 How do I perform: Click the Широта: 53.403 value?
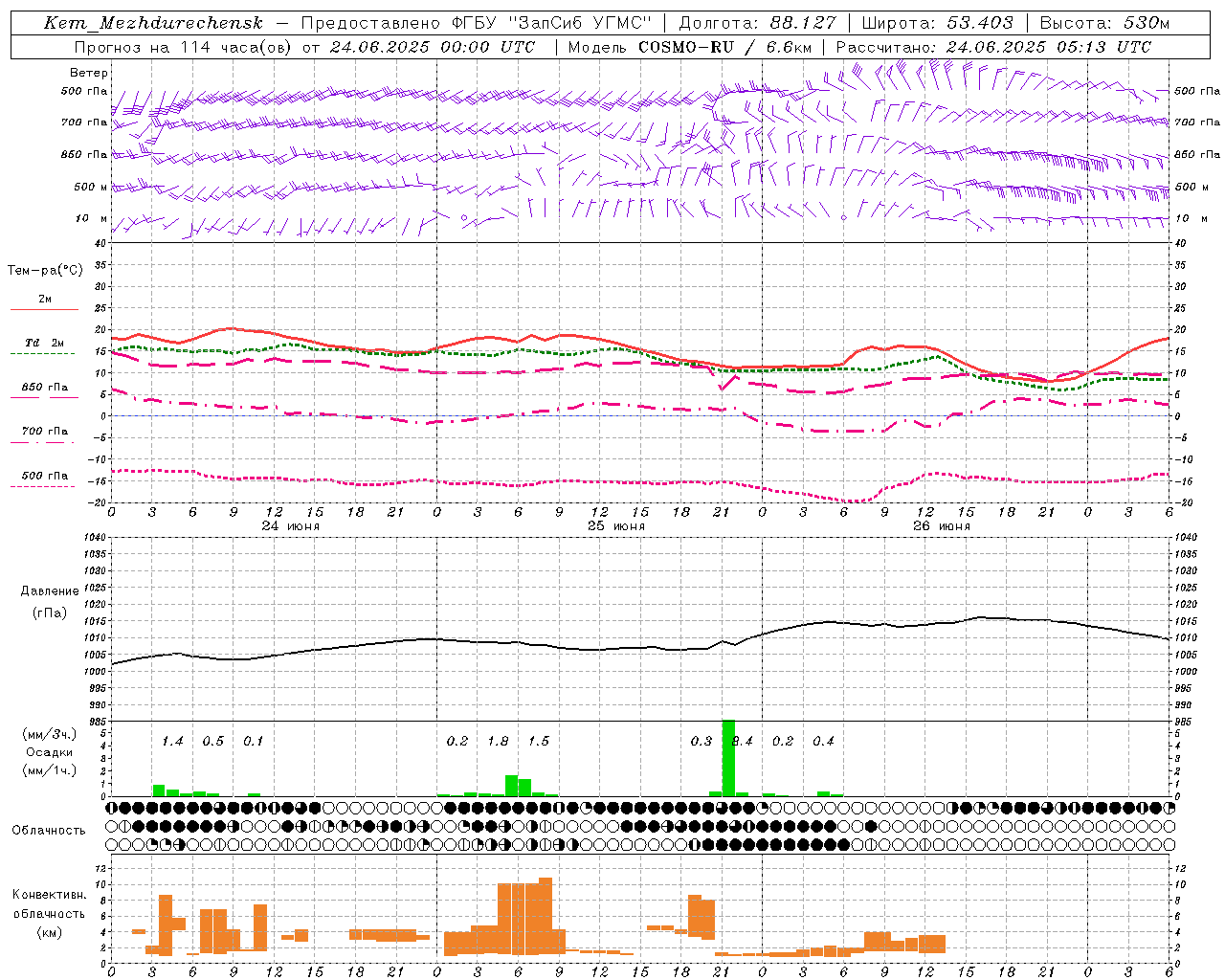tap(937, 23)
